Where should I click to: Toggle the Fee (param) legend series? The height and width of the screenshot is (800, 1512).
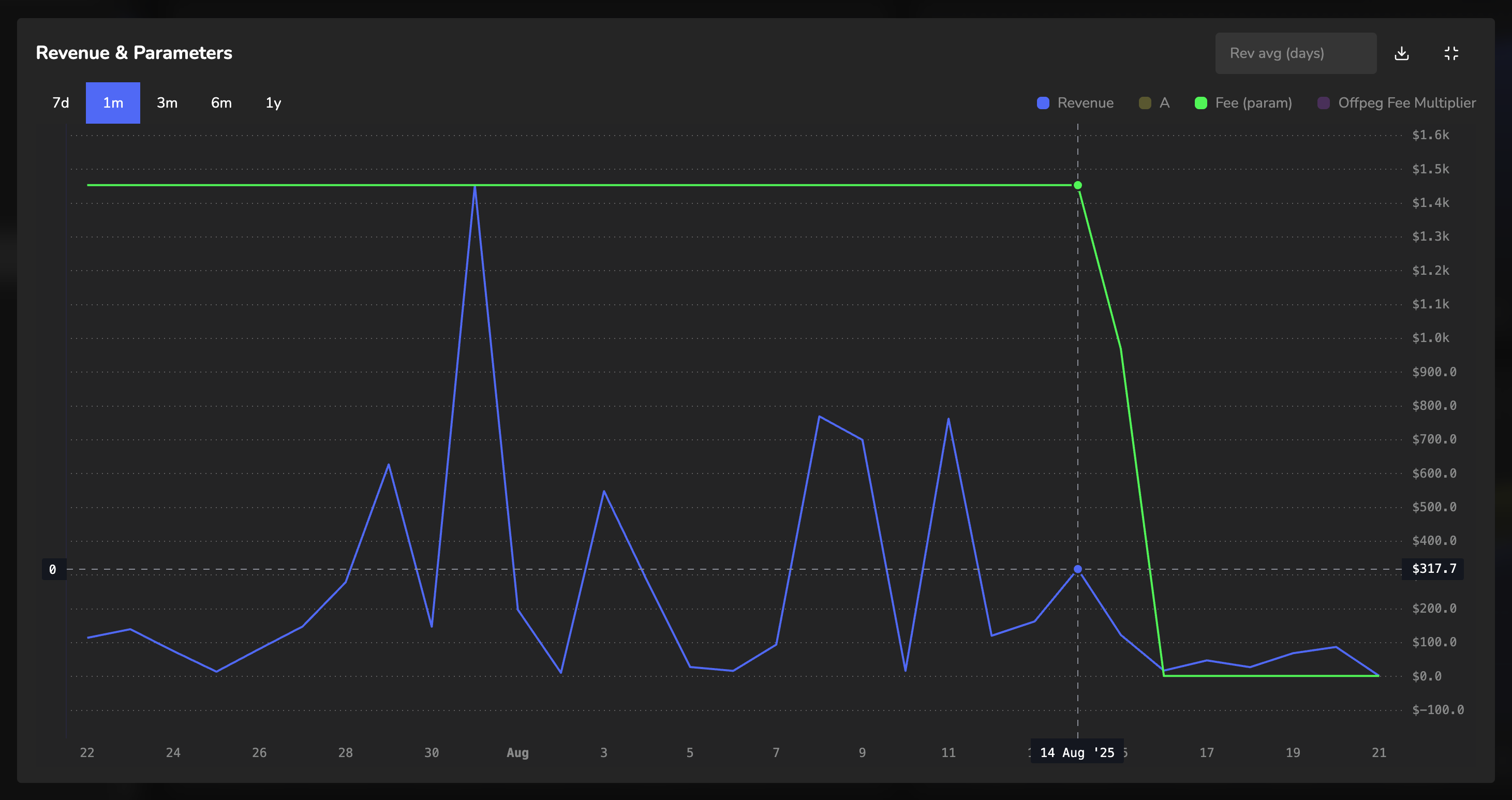tap(1253, 103)
